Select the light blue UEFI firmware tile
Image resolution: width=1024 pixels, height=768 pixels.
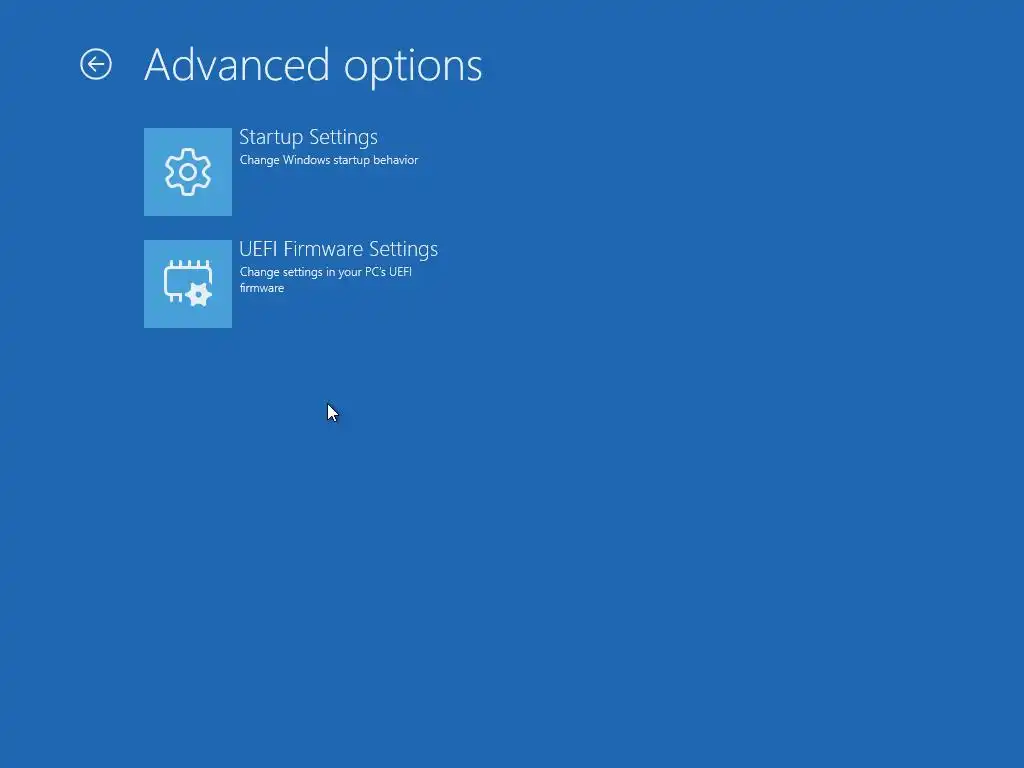click(x=188, y=284)
